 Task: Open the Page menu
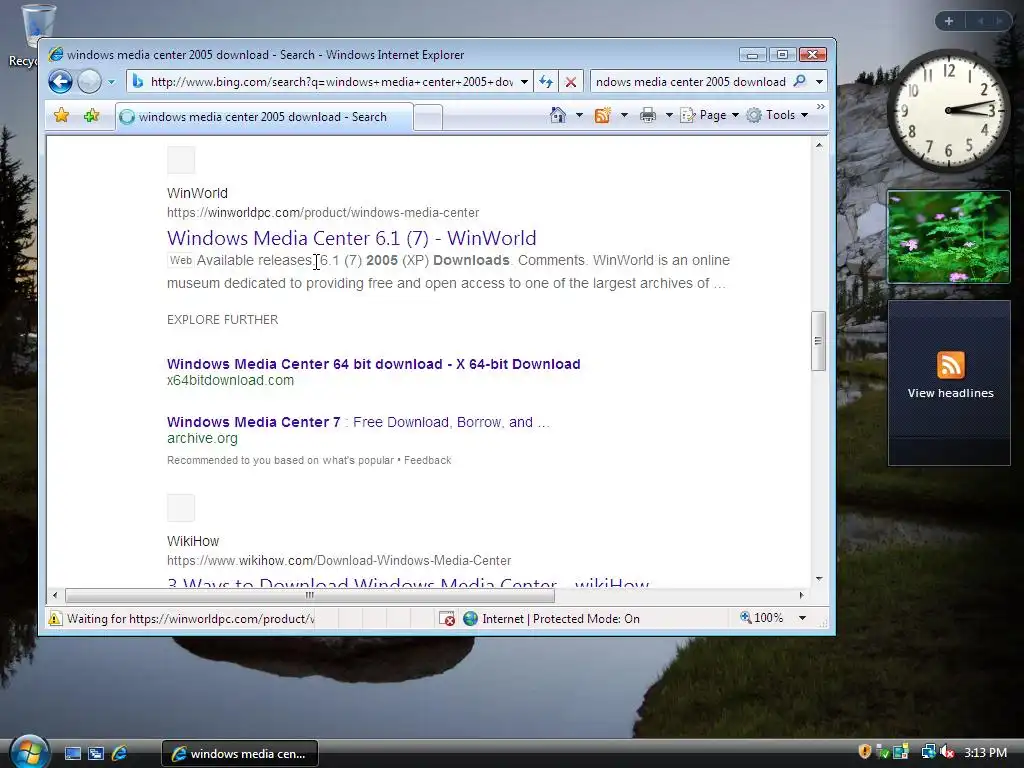709,115
